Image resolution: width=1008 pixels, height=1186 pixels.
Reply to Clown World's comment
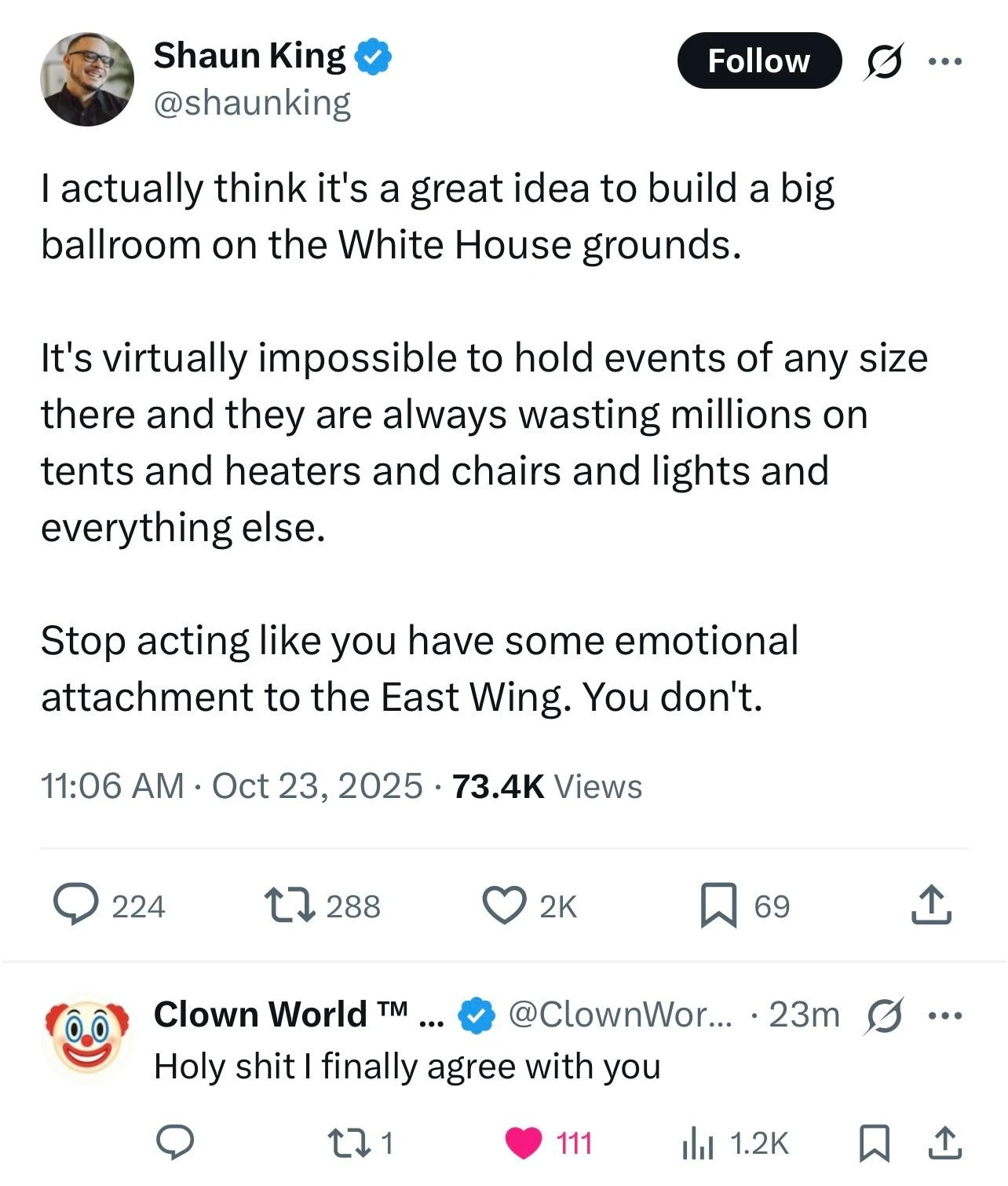point(174,1143)
